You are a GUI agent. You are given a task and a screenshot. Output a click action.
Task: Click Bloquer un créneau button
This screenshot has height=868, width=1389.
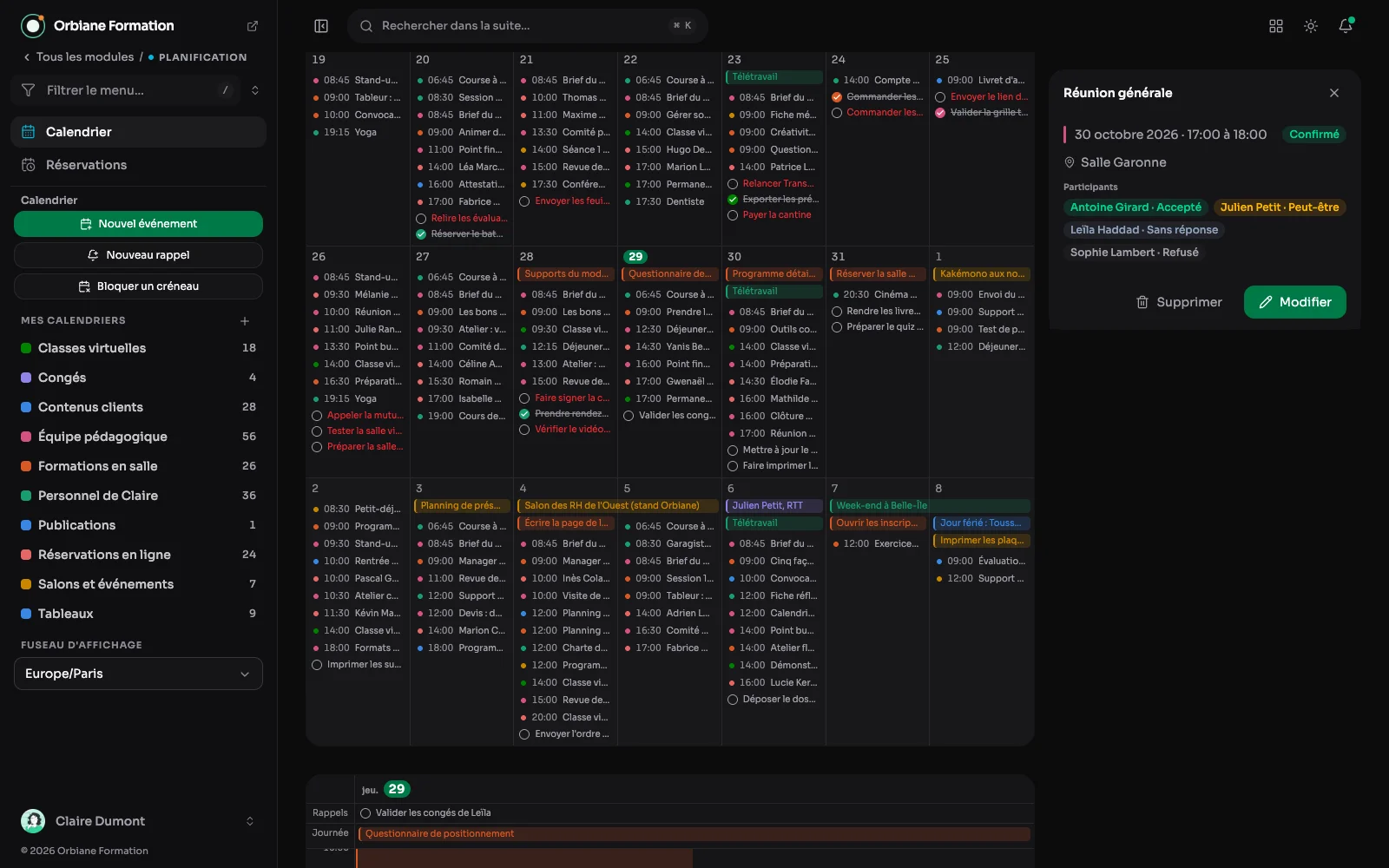click(x=138, y=286)
